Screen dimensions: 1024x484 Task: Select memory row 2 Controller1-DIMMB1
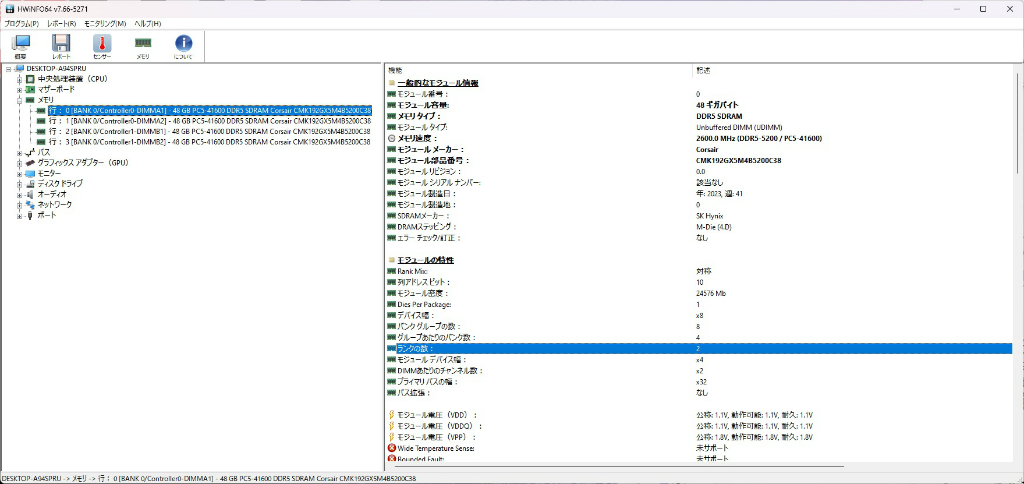point(209,131)
